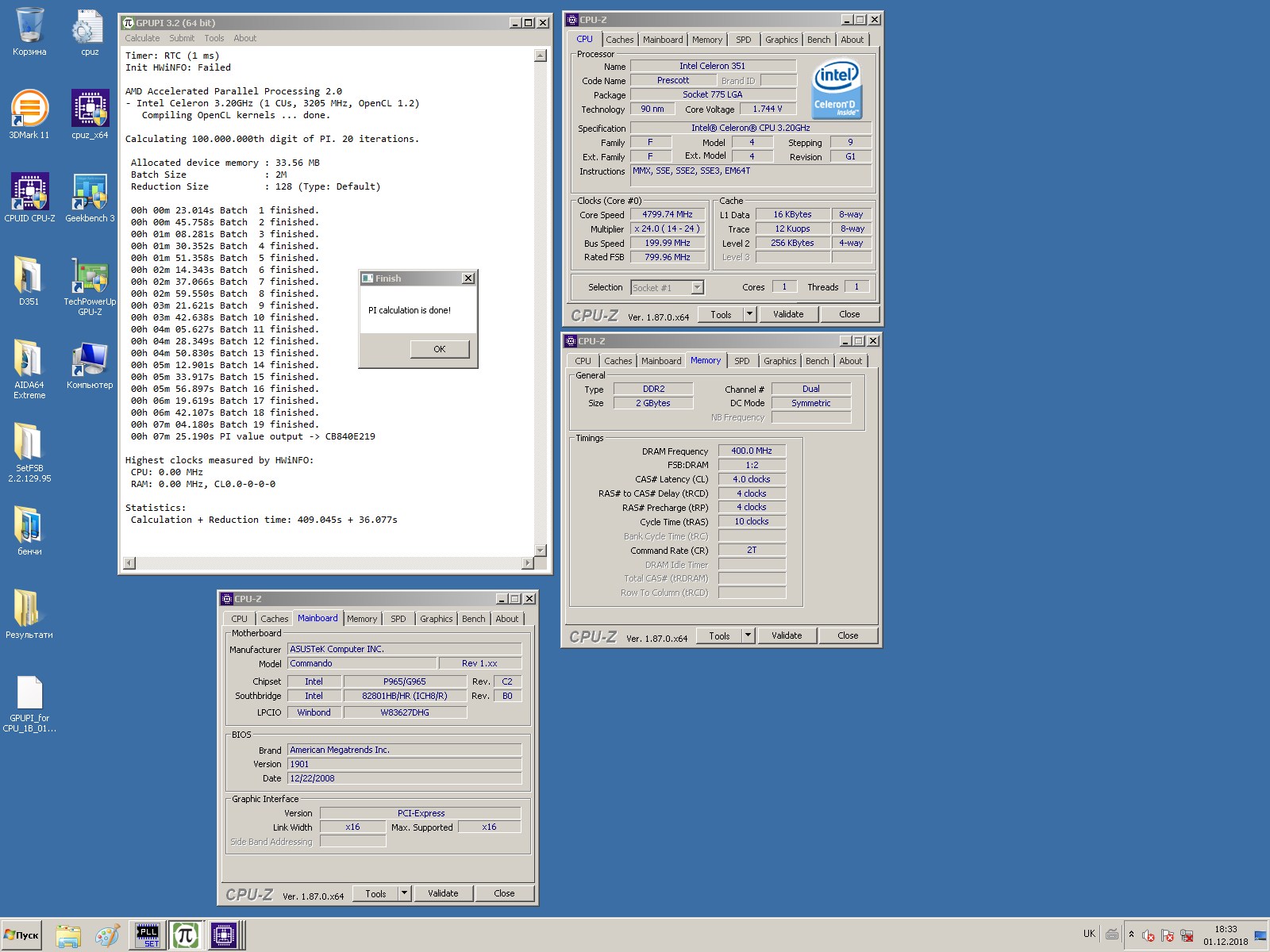
Task: Open the Geekbench 3 desktop icon
Action: [x=90, y=198]
